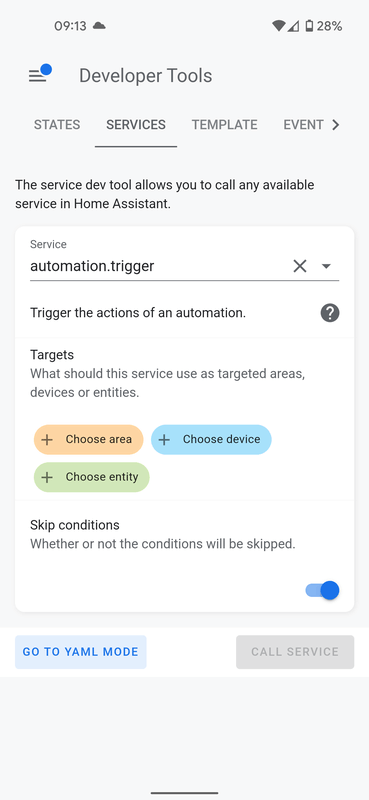
Task: Toggle the Skip conditions switch
Action: 323,590
